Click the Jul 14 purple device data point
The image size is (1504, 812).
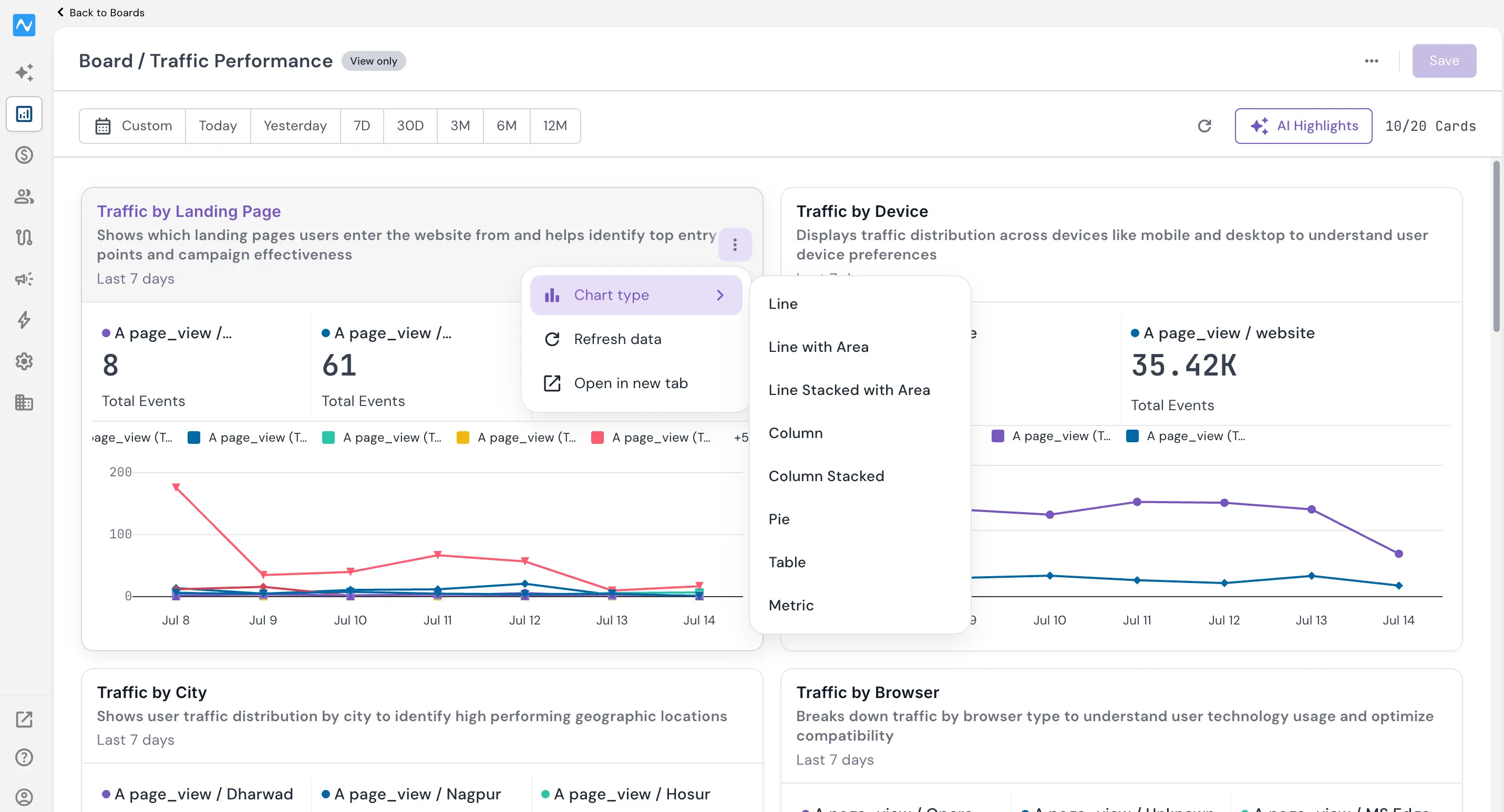[1398, 554]
